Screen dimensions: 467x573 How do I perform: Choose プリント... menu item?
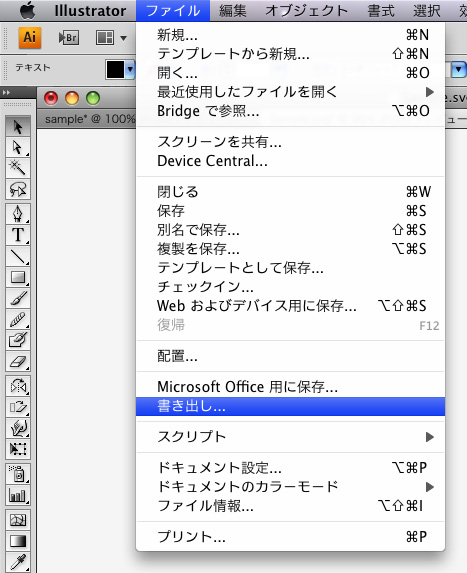coord(291,537)
